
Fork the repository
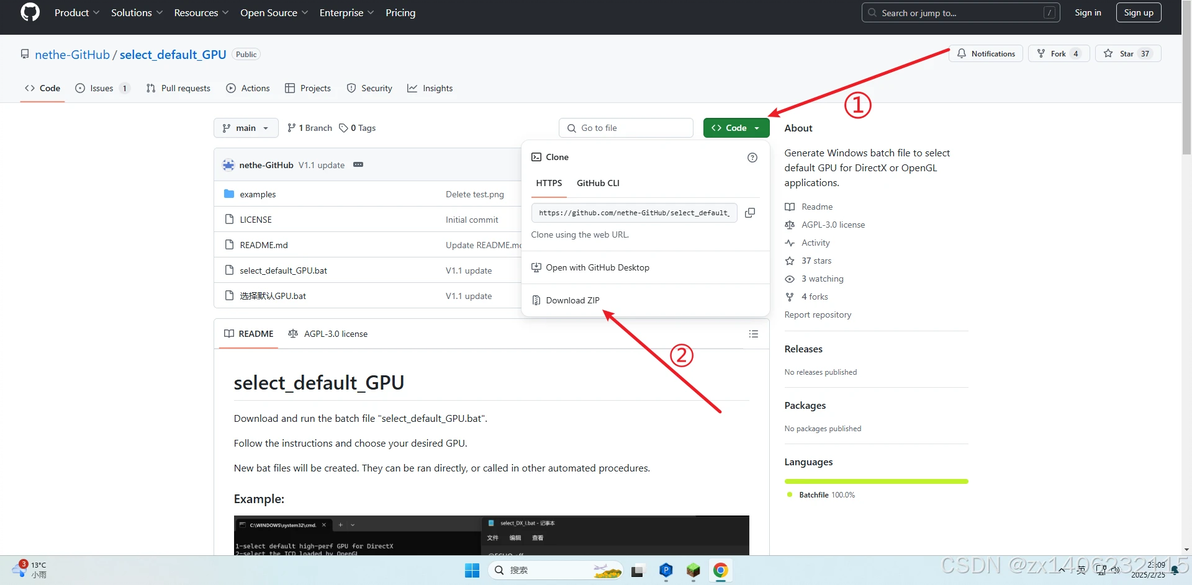(1059, 54)
